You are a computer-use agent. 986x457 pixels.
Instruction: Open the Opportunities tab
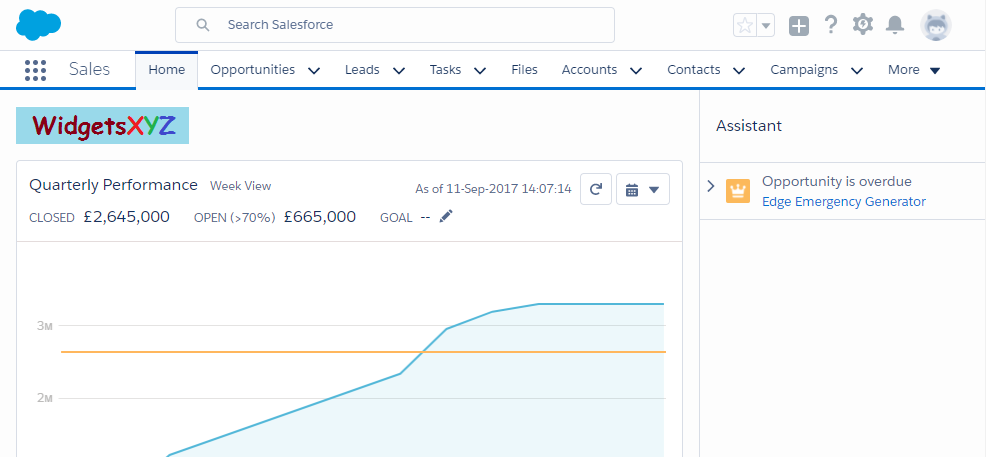(x=253, y=70)
